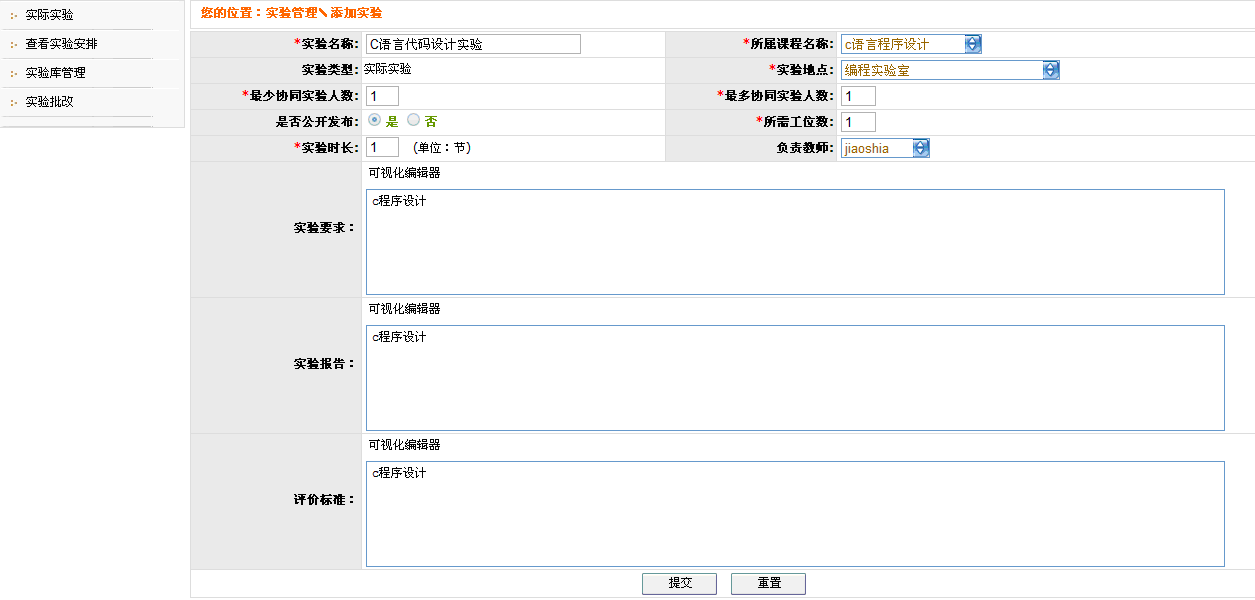Click inside the 实验要求 editor area
The image size is (1255, 600).
[795, 242]
